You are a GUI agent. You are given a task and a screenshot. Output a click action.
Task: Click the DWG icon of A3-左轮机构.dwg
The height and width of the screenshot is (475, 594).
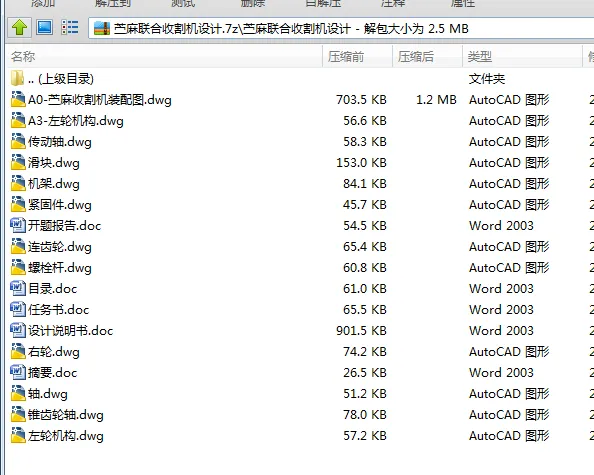pos(18,120)
